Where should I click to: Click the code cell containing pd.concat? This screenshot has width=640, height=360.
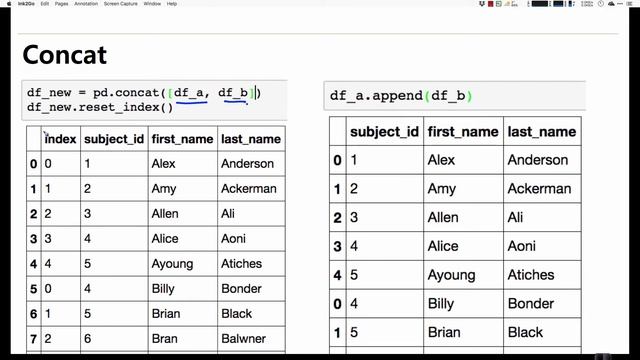154,100
